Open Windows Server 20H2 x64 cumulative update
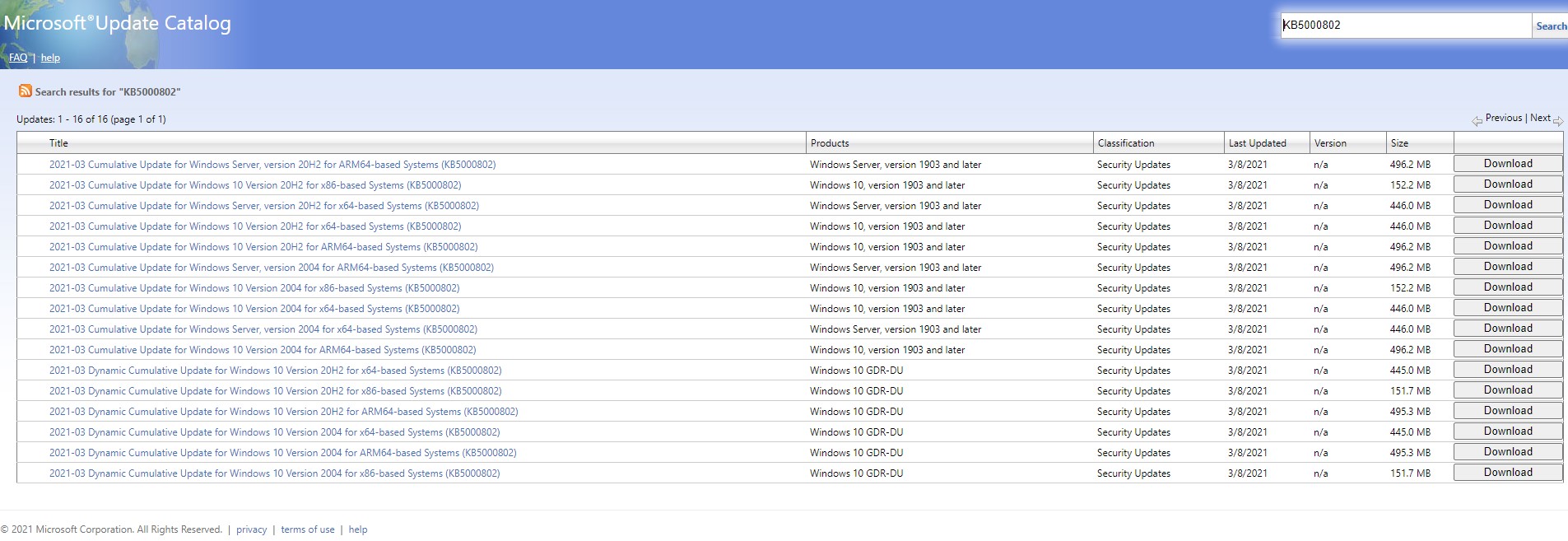Image resolution: width=1568 pixels, height=541 pixels. (264, 206)
